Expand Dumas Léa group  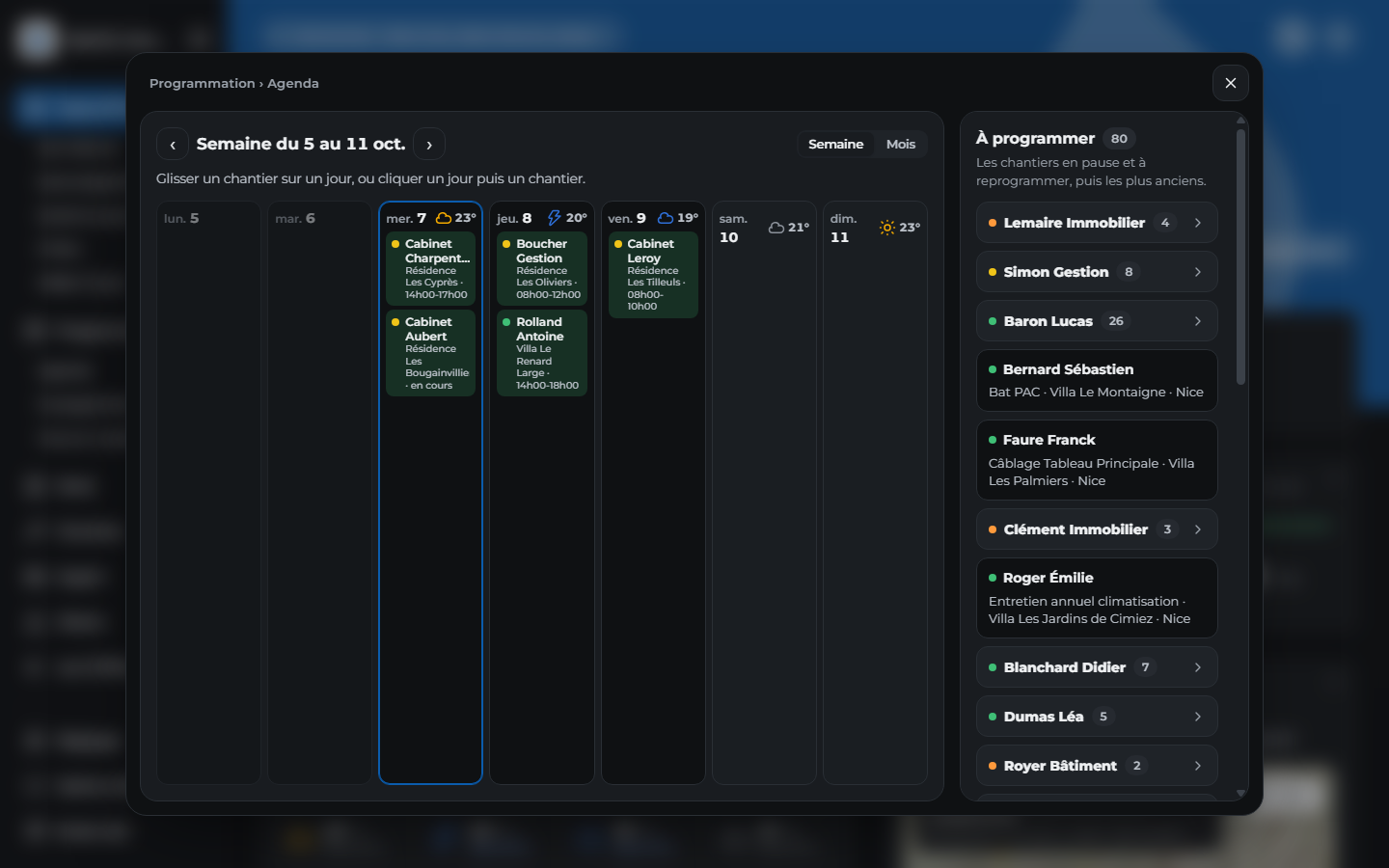tap(1097, 717)
